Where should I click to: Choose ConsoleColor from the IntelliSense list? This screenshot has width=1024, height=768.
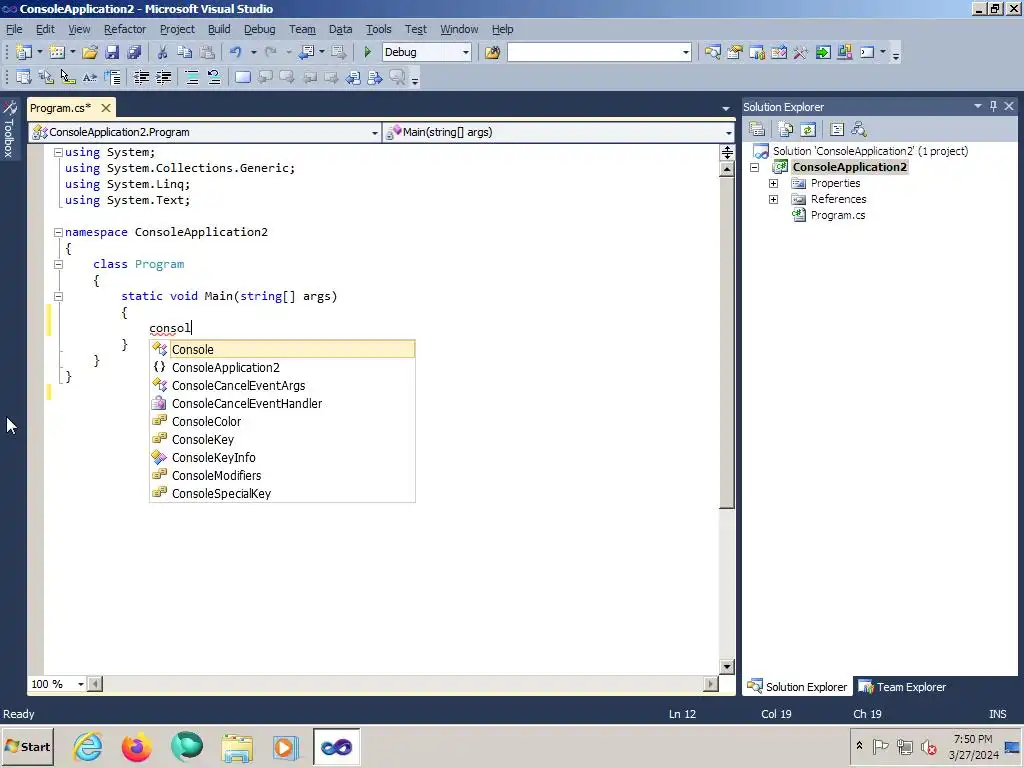click(x=282, y=422)
